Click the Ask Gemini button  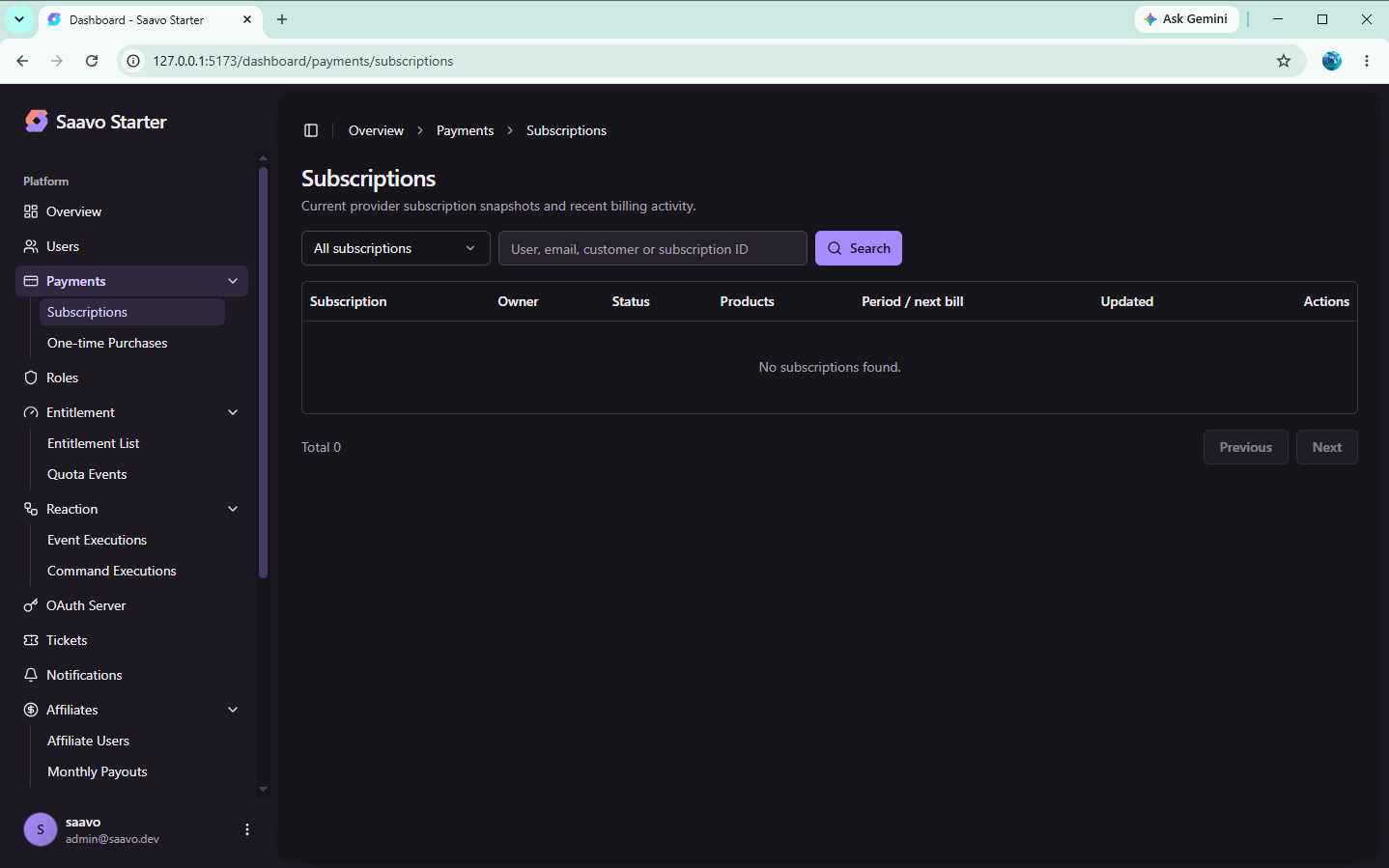pyautogui.click(x=1186, y=19)
